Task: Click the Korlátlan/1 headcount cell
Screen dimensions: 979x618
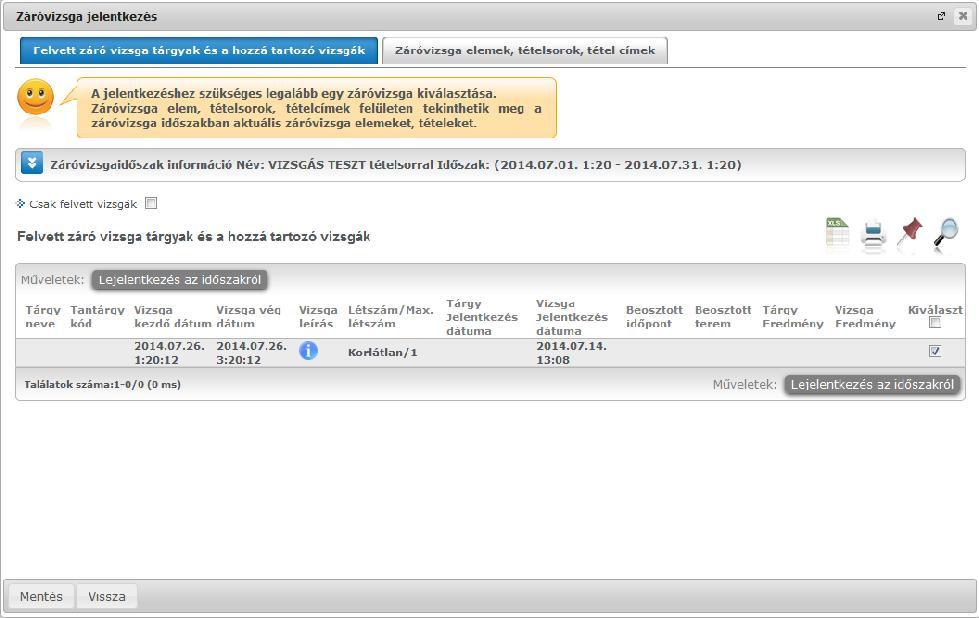Action: [x=383, y=353]
